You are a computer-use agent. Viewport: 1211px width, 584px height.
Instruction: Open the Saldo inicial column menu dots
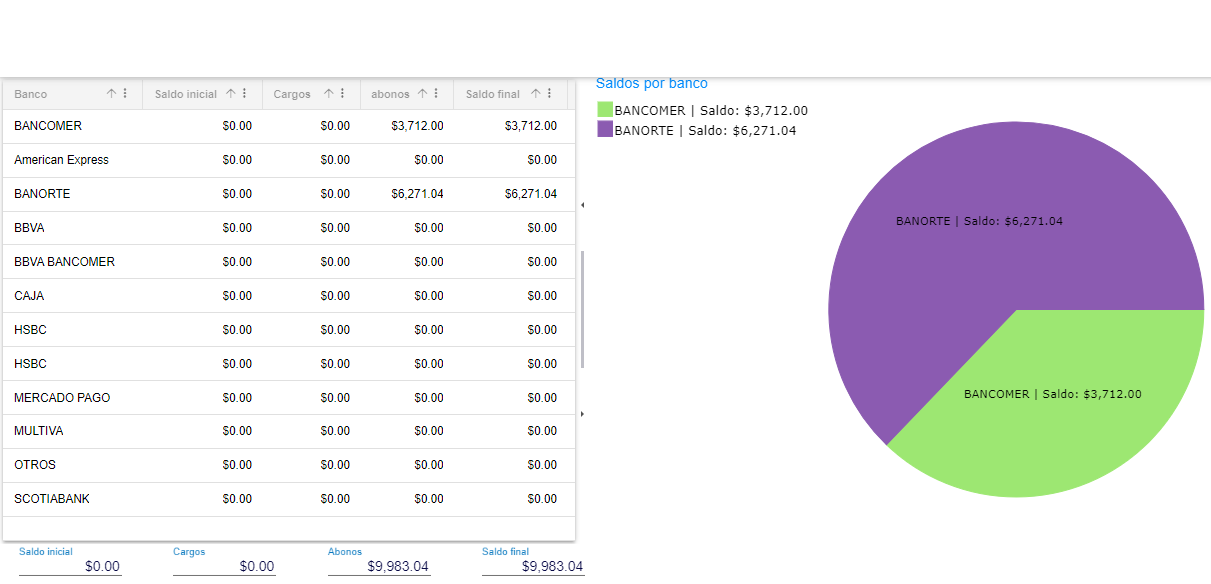[244, 94]
